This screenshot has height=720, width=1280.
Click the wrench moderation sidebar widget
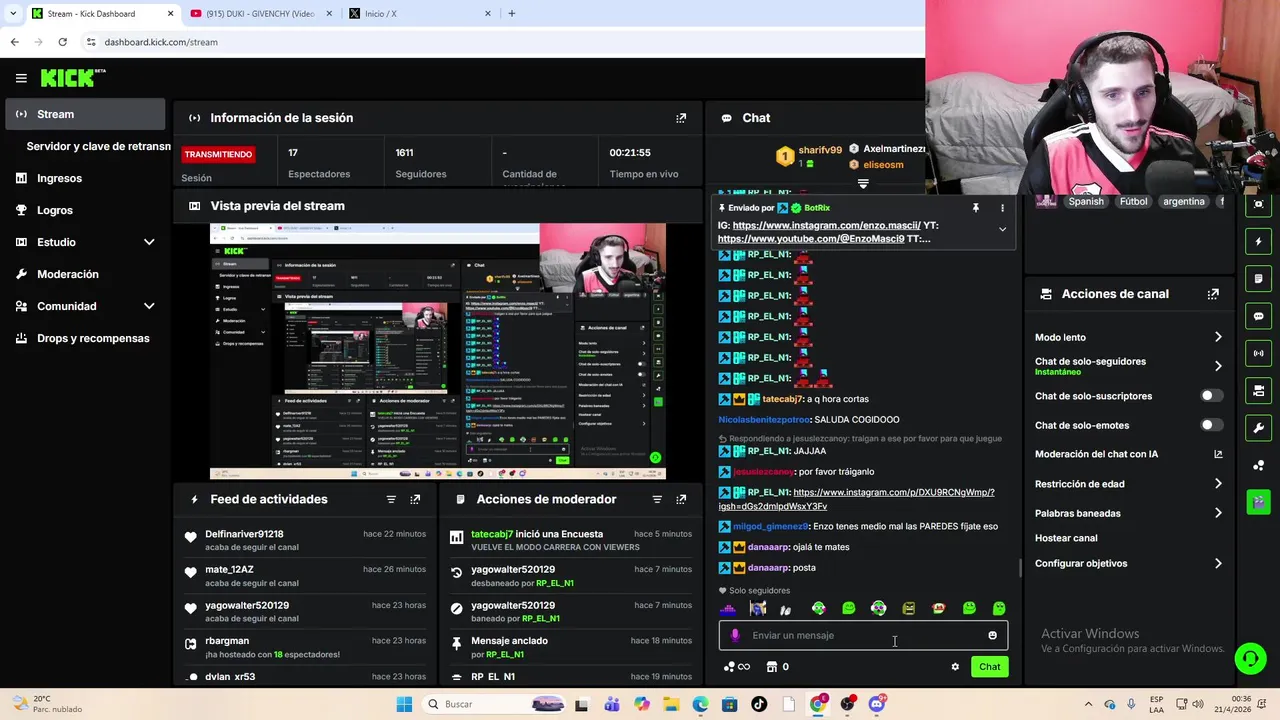point(1258,428)
